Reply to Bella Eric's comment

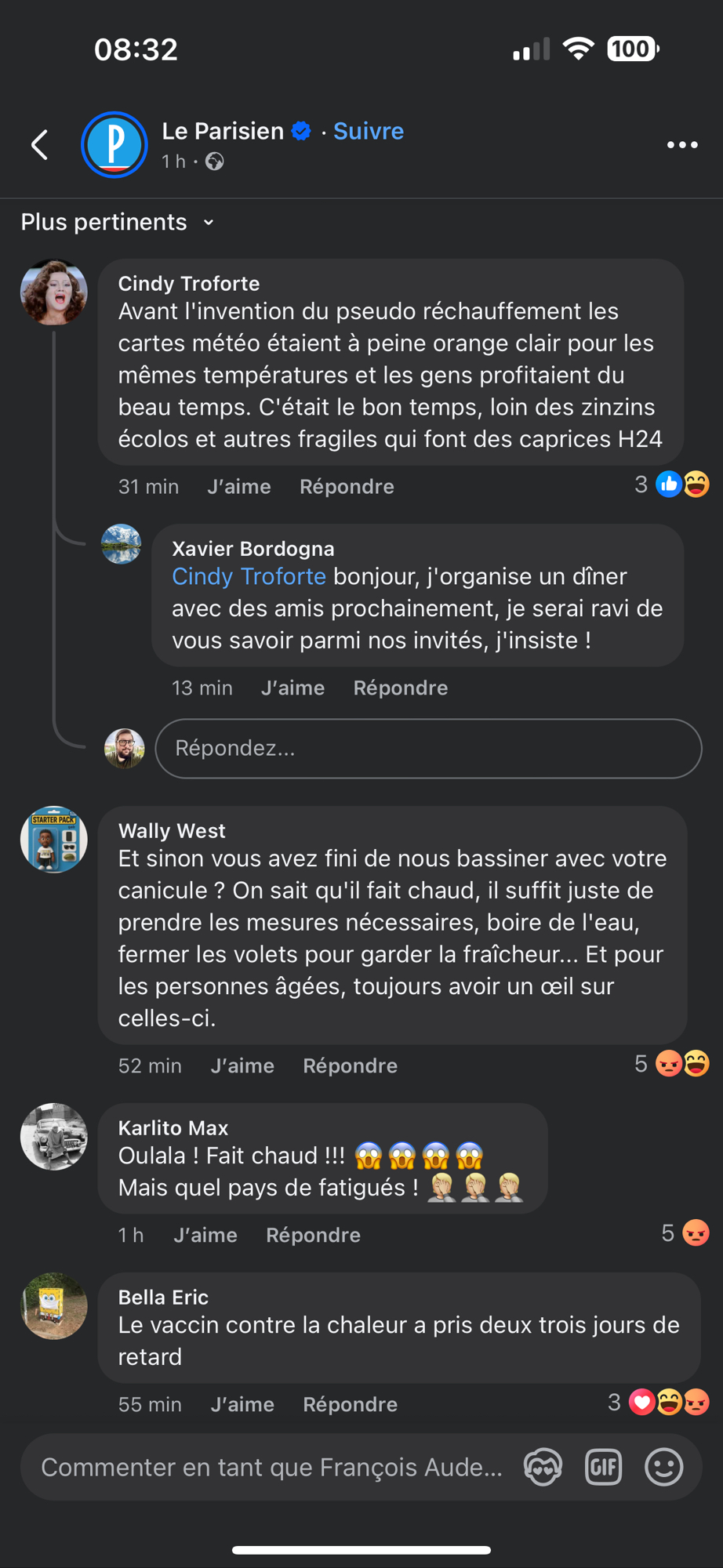coord(350,1405)
